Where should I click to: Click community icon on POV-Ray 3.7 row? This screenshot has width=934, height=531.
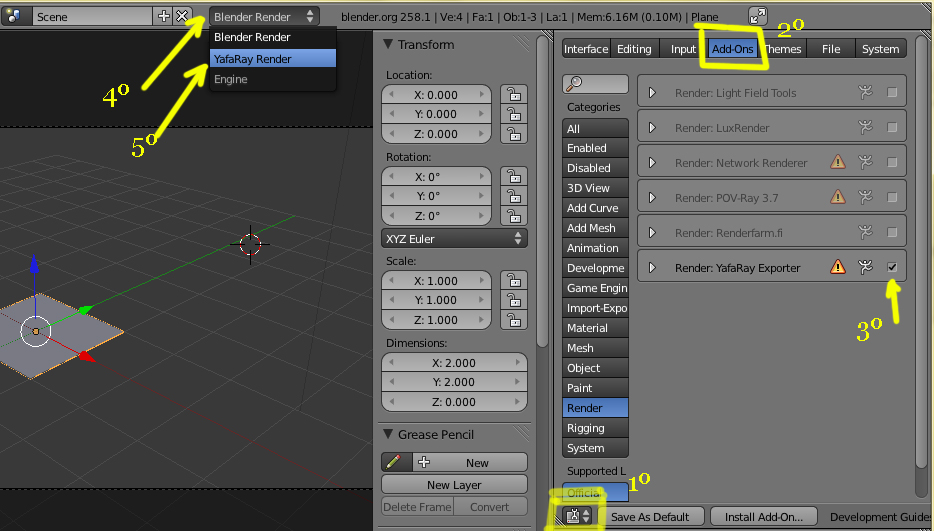[865, 197]
